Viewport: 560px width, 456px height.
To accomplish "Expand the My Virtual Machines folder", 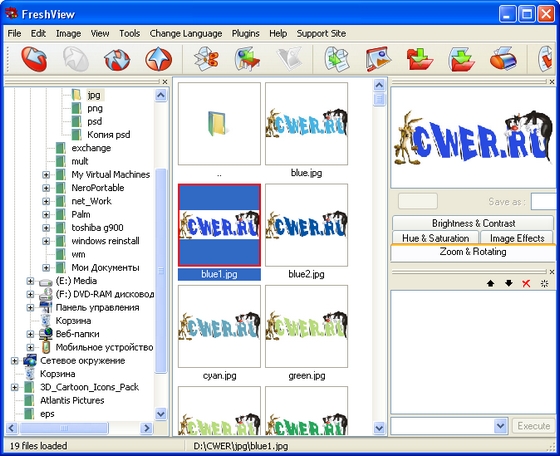I will (x=46, y=175).
